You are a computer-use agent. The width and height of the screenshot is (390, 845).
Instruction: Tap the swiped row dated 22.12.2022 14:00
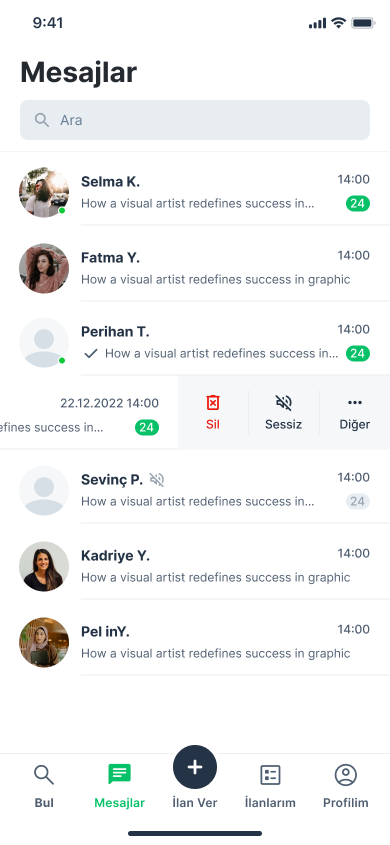pos(89,413)
